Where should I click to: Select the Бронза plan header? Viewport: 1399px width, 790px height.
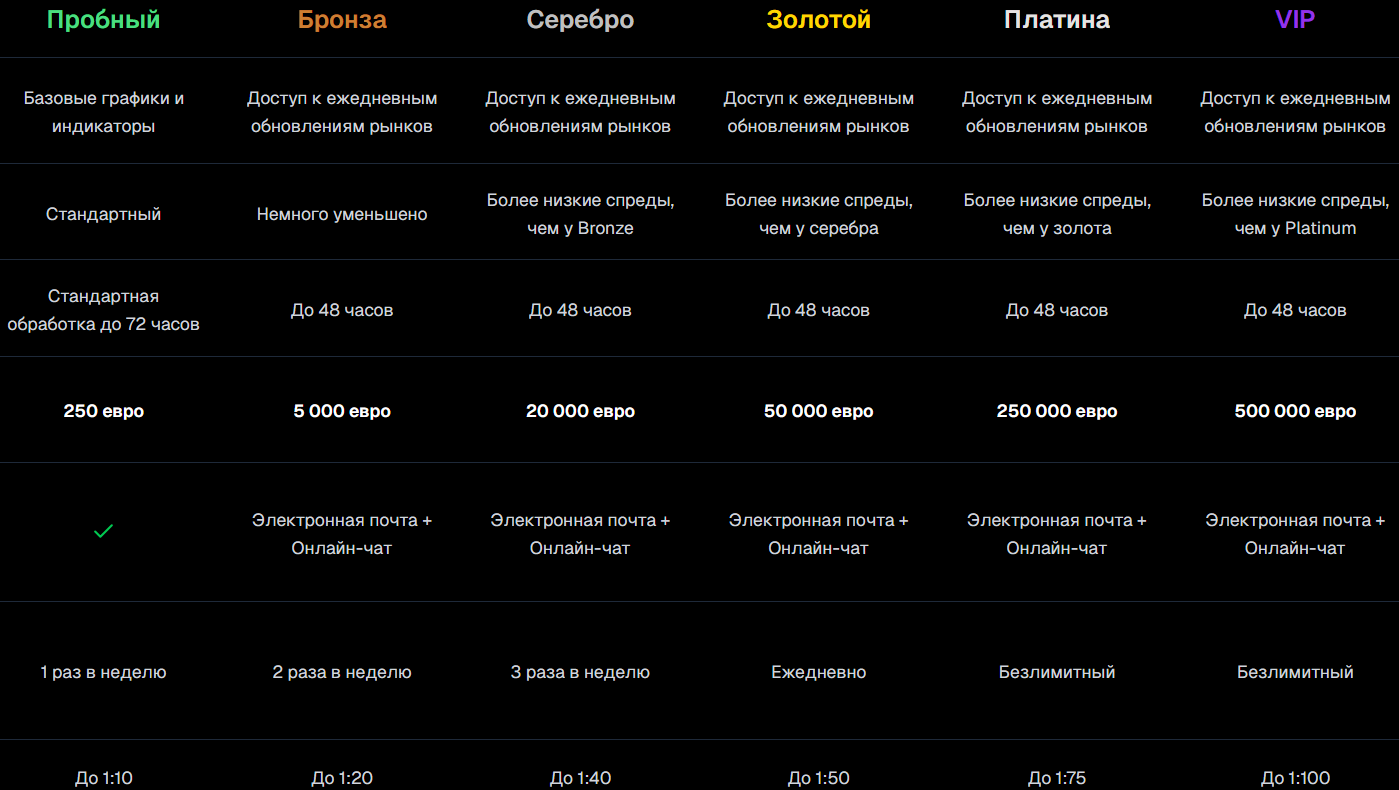coord(343,18)
